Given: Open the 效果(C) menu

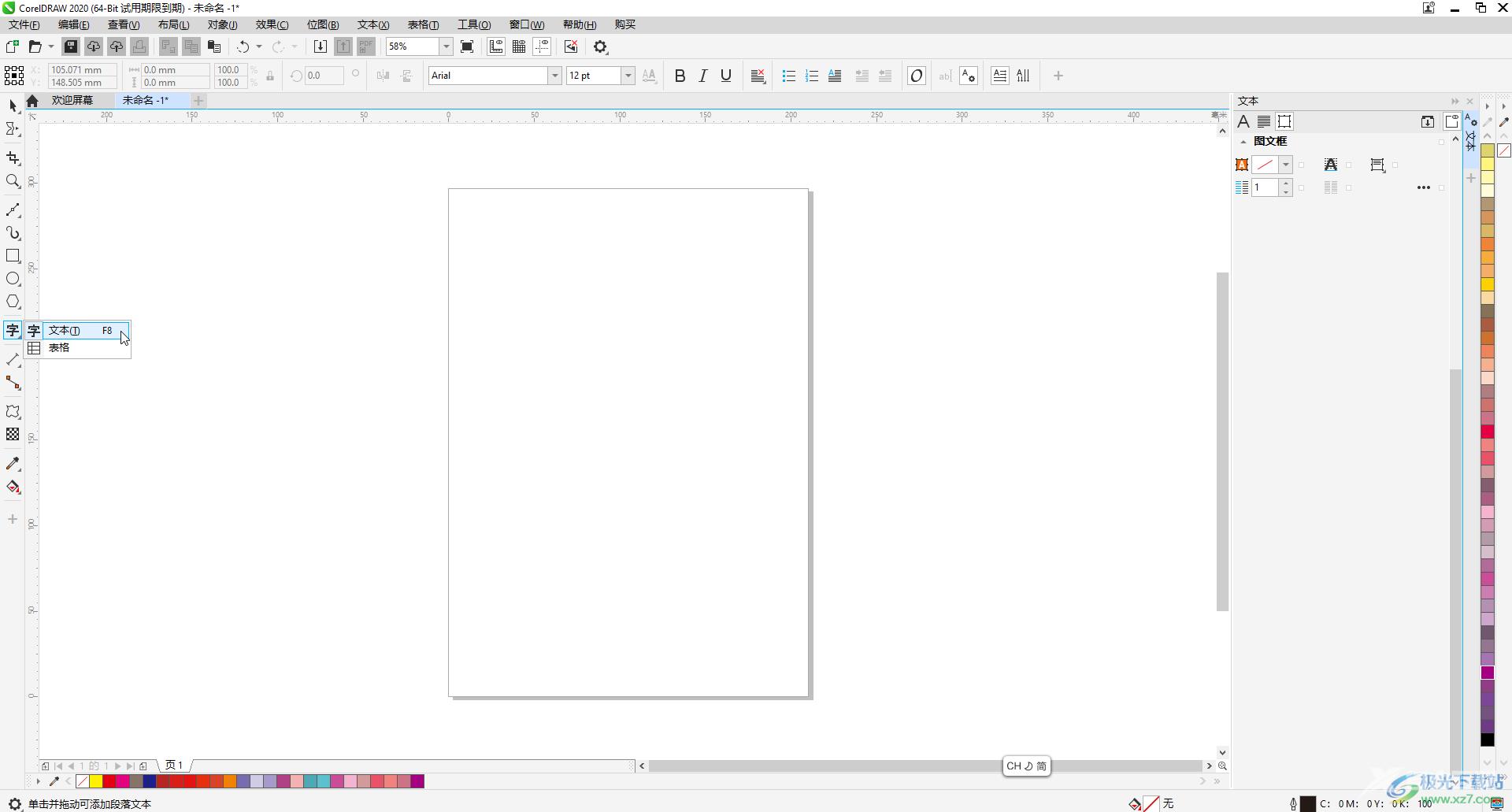Looking at the screenshot, I should 272,24.
